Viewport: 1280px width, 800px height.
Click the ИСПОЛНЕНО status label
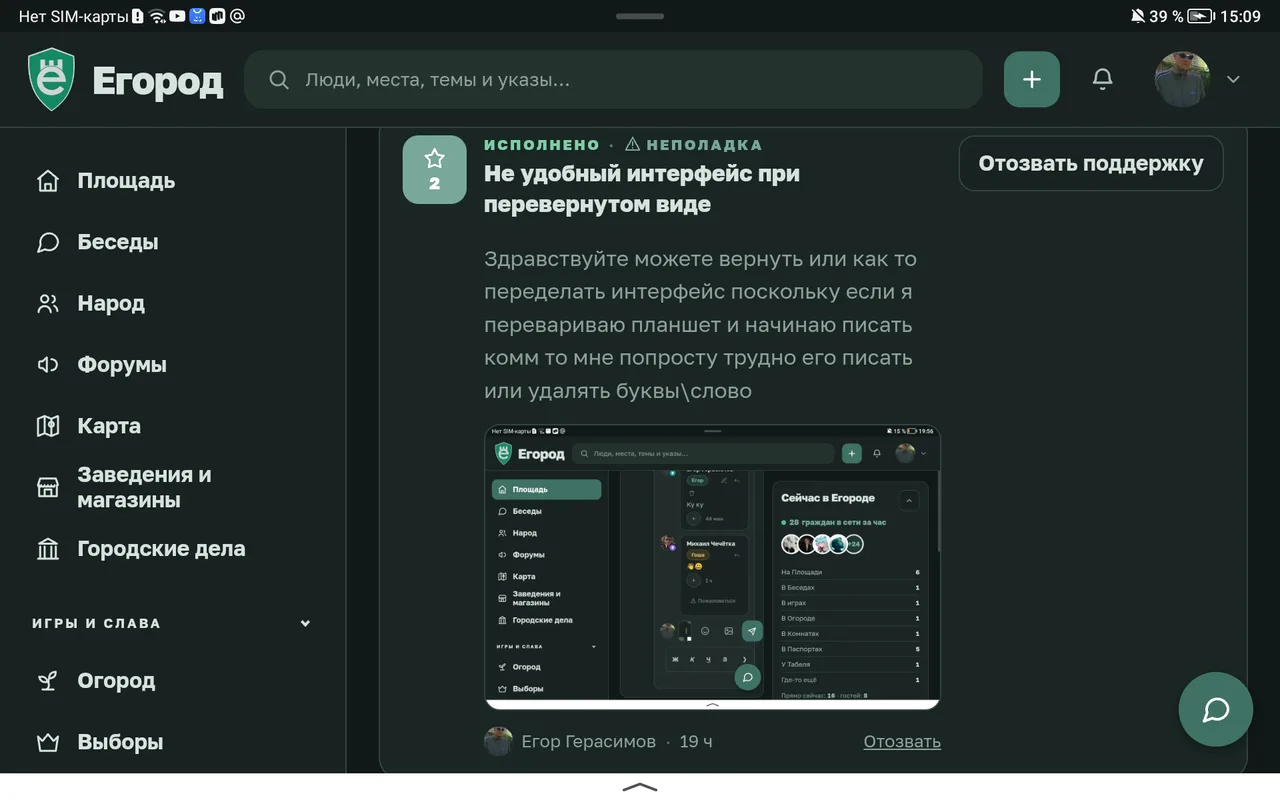(542, 144)
